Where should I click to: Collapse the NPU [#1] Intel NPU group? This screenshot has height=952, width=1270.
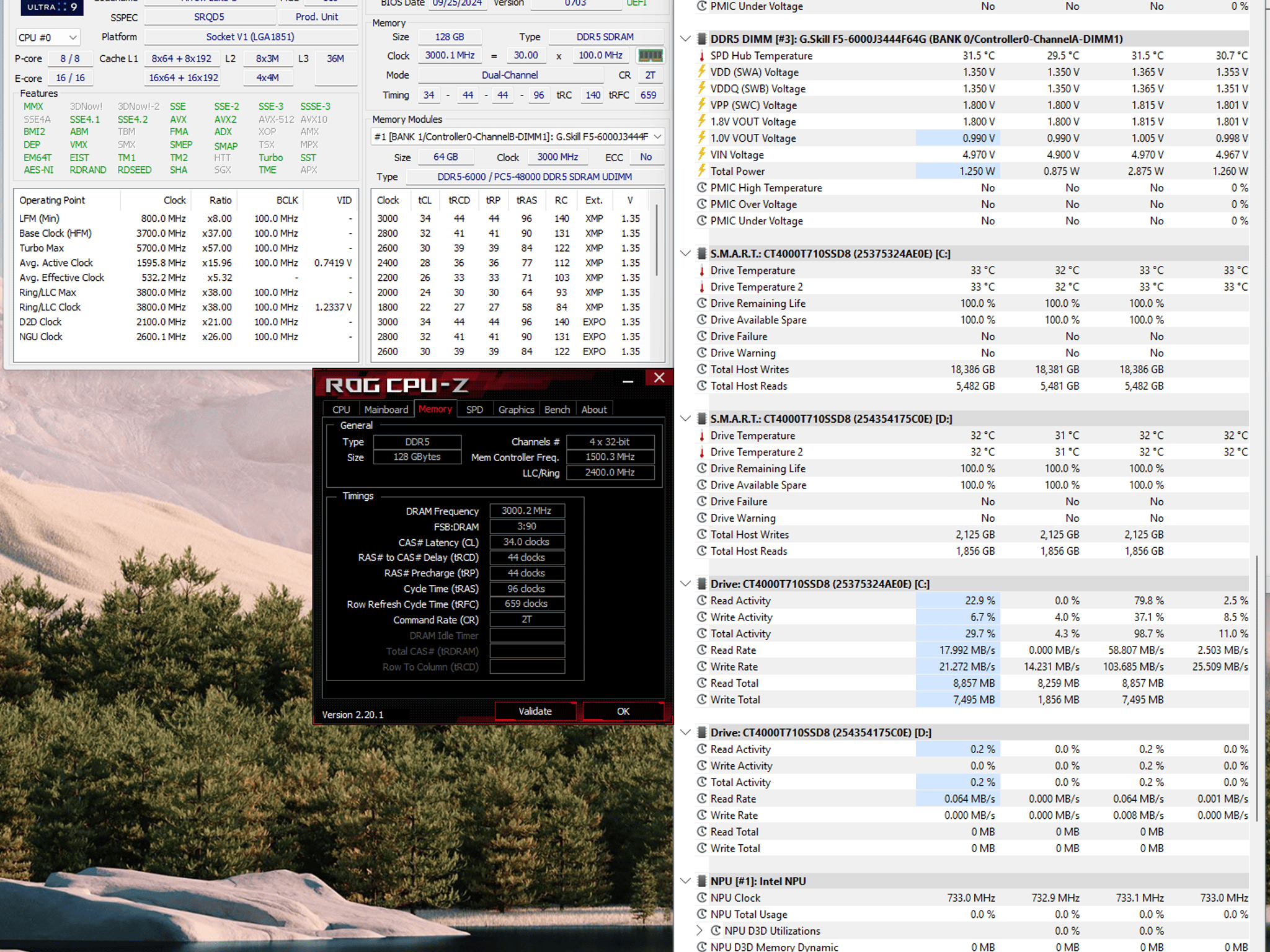pos(685,881)
